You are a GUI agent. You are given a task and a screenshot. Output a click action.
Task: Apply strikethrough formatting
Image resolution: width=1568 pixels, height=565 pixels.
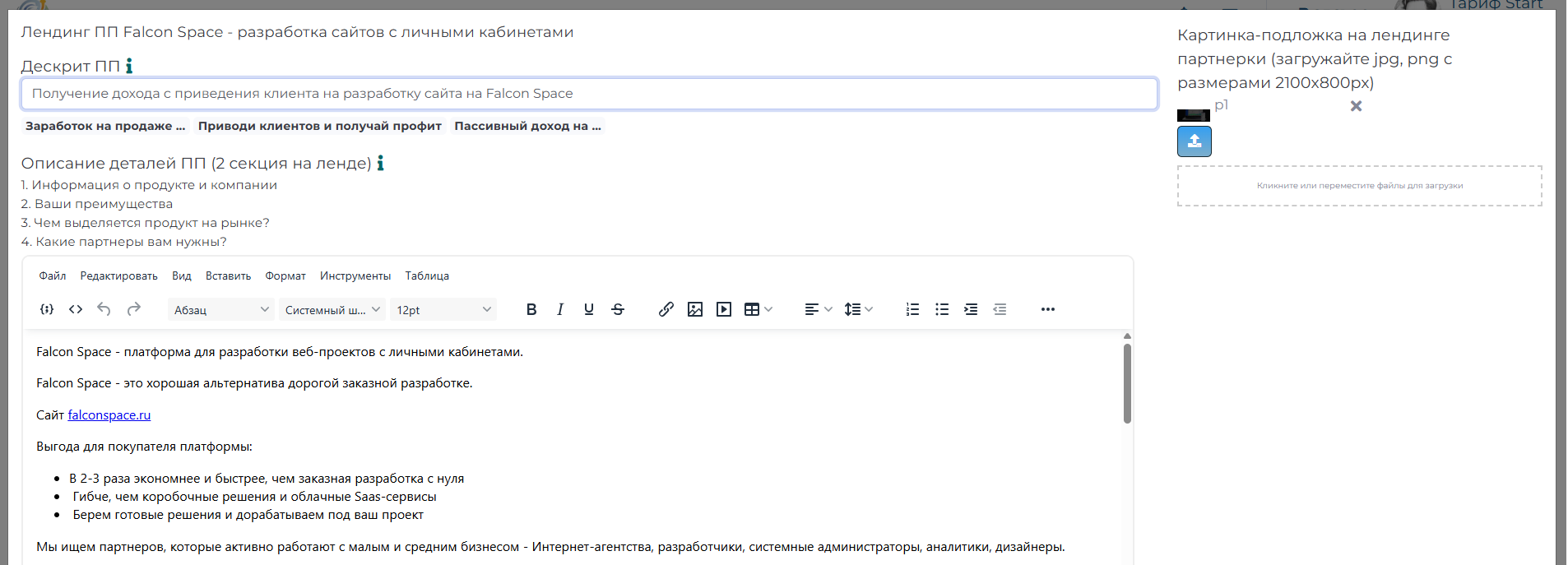[x=618, y=309]
